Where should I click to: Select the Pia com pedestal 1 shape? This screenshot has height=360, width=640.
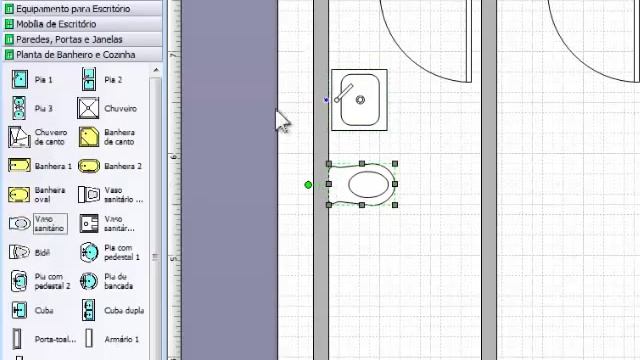pyautogui.click(x=109, y=252)
